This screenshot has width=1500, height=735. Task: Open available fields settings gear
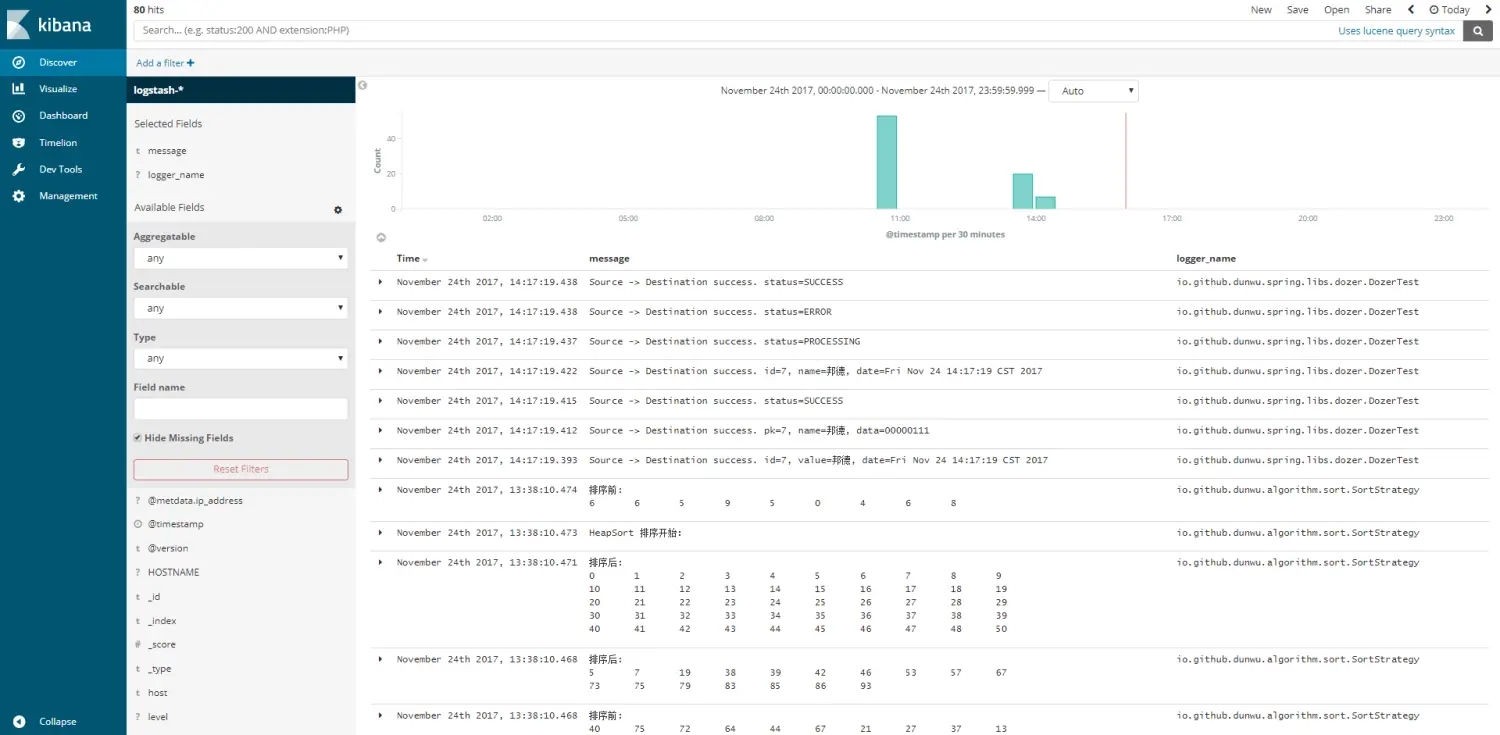[338, 210]
